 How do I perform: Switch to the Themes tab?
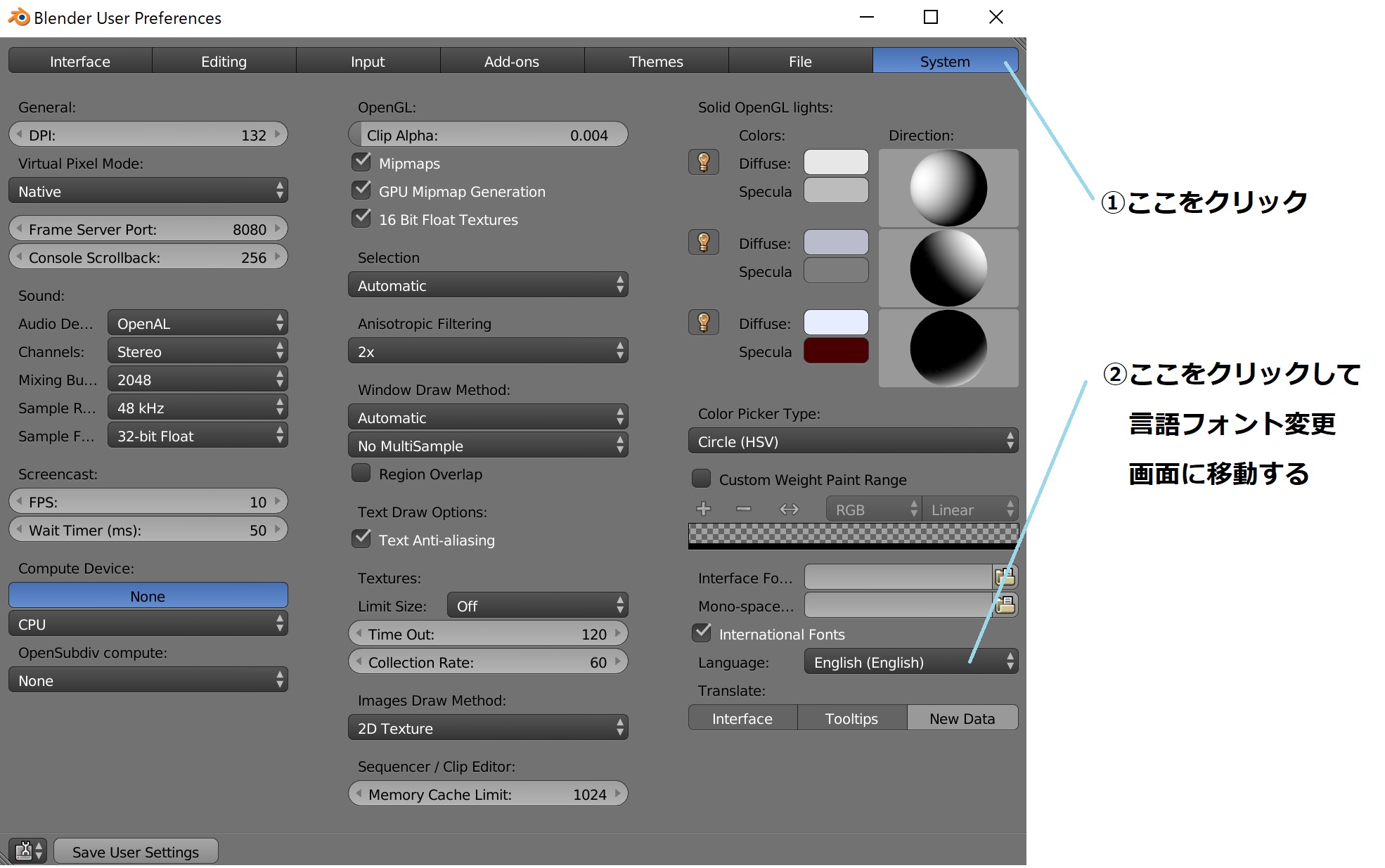point(657,60)
